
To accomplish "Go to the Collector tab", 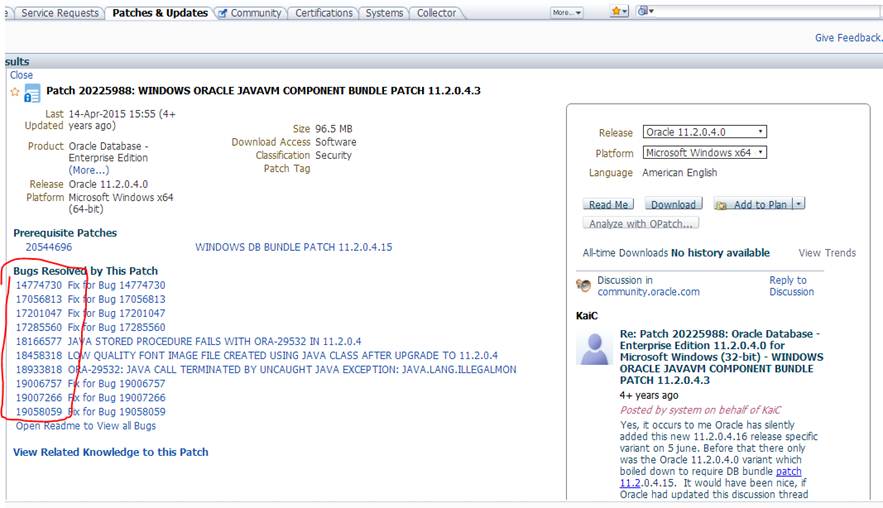I will pos(436,13).
